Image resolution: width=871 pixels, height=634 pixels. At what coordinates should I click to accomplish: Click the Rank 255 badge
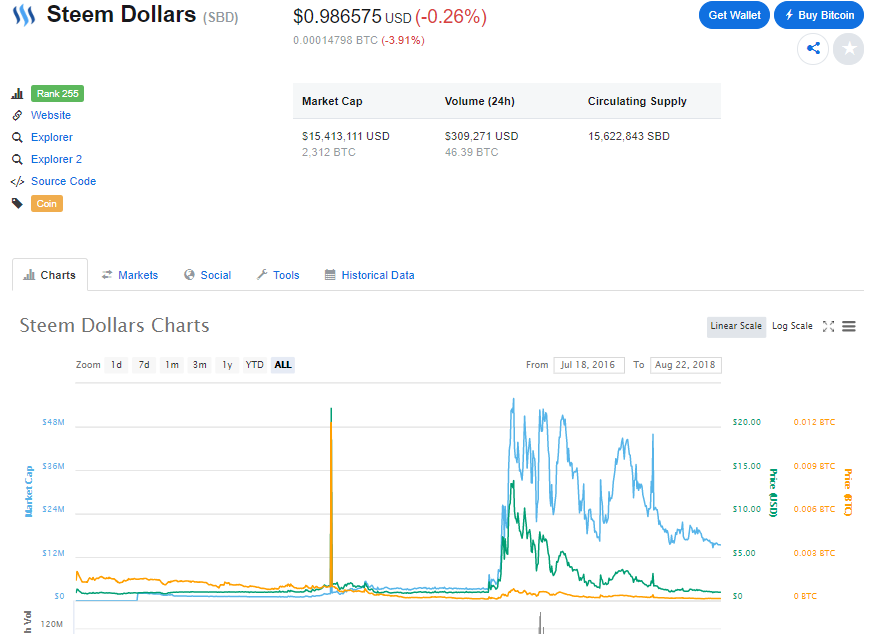click(x=57, y=93)
